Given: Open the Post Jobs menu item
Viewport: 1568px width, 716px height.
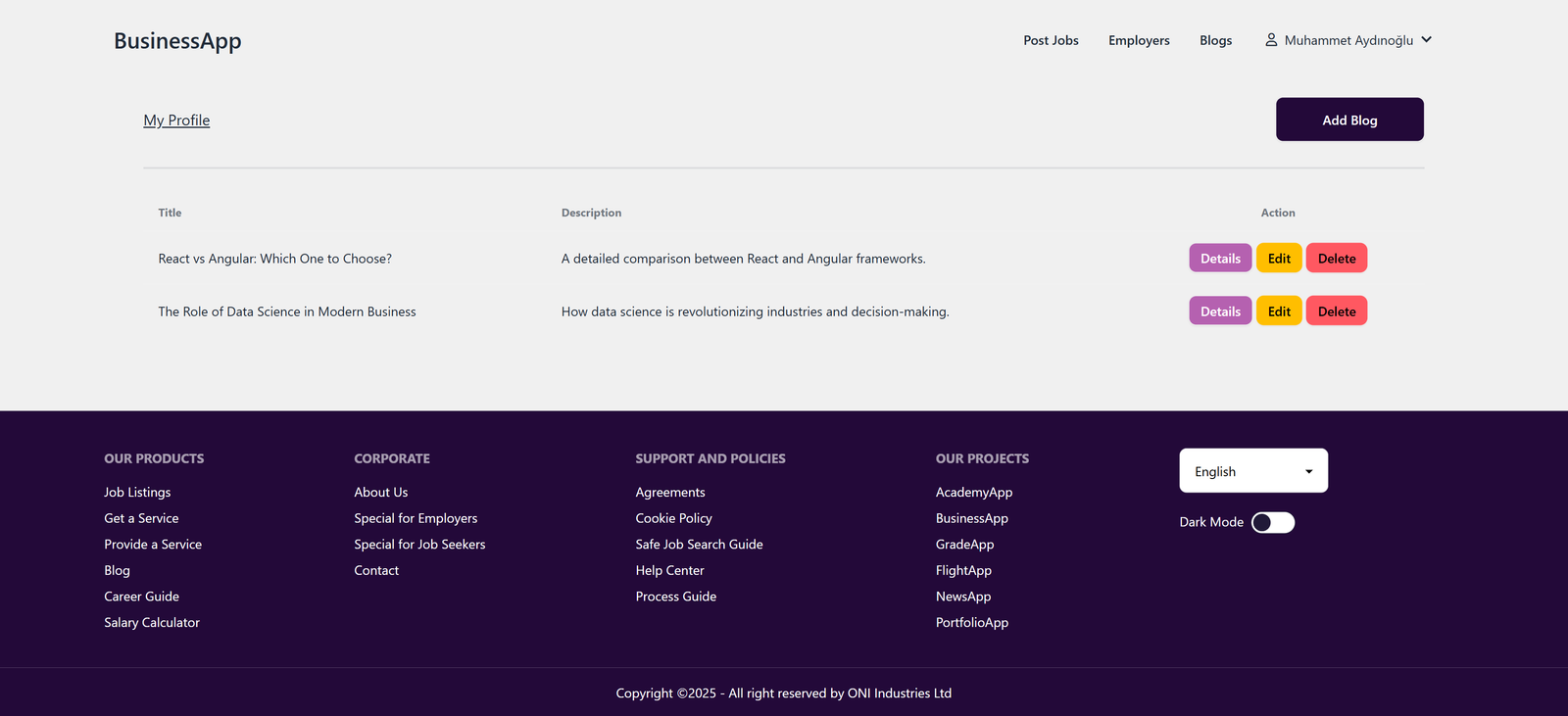Looking at the screenshot, I should [1051, 40].
